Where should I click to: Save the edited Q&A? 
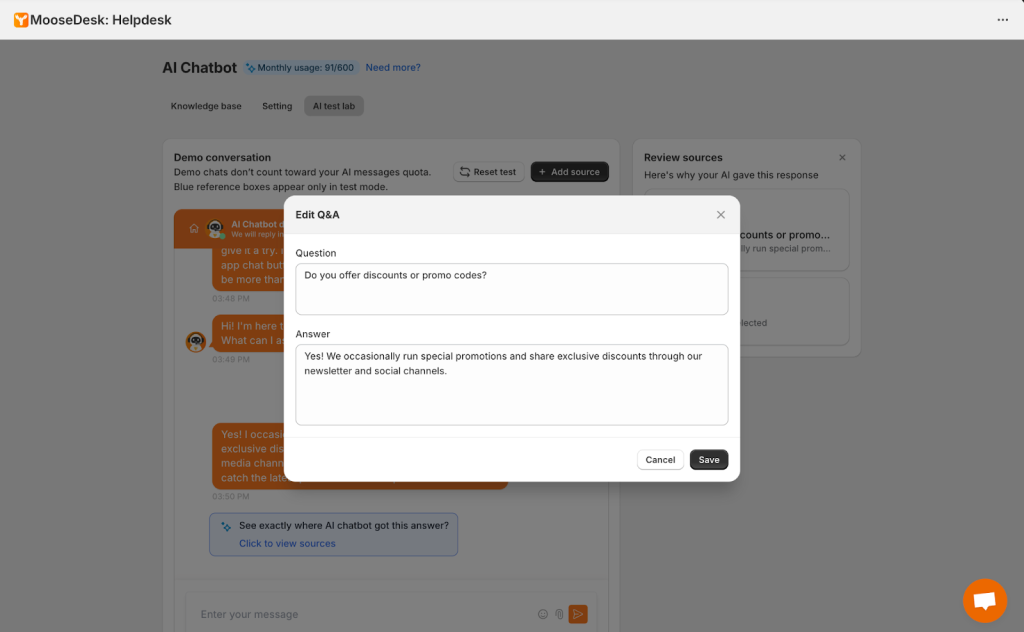[708, 460]
